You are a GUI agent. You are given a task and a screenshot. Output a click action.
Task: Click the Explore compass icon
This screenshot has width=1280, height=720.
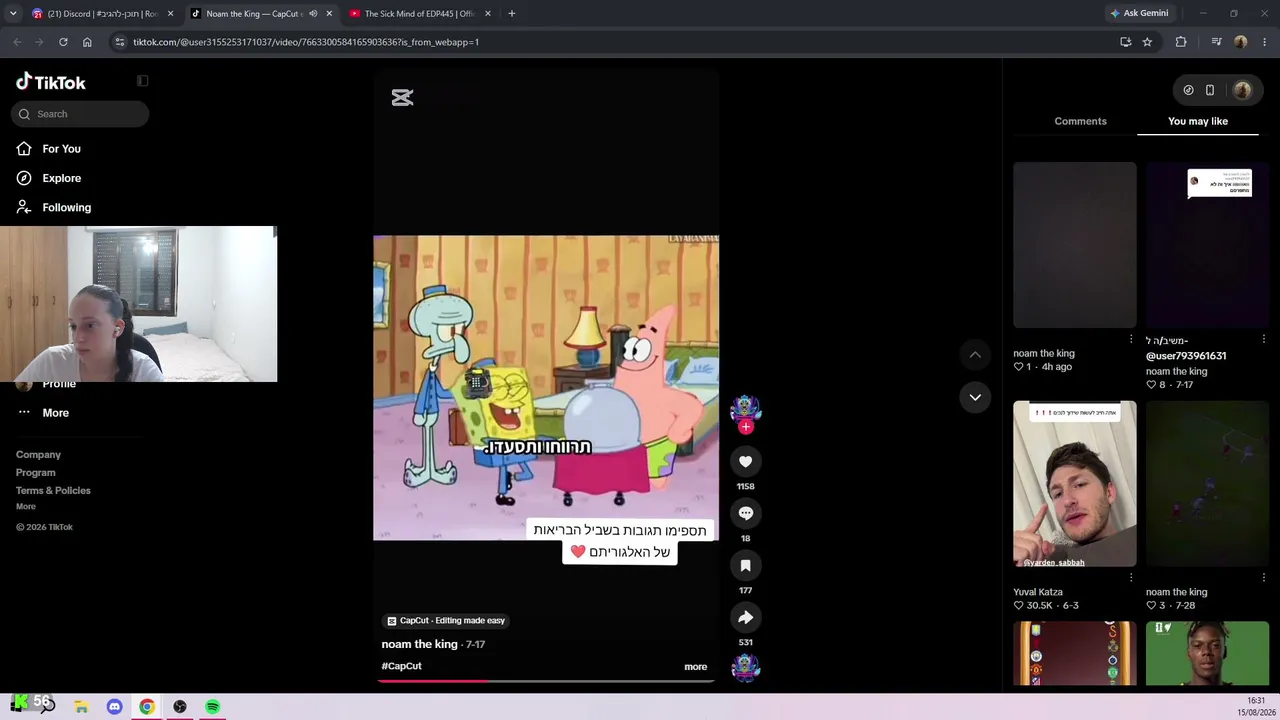[24, 178]
